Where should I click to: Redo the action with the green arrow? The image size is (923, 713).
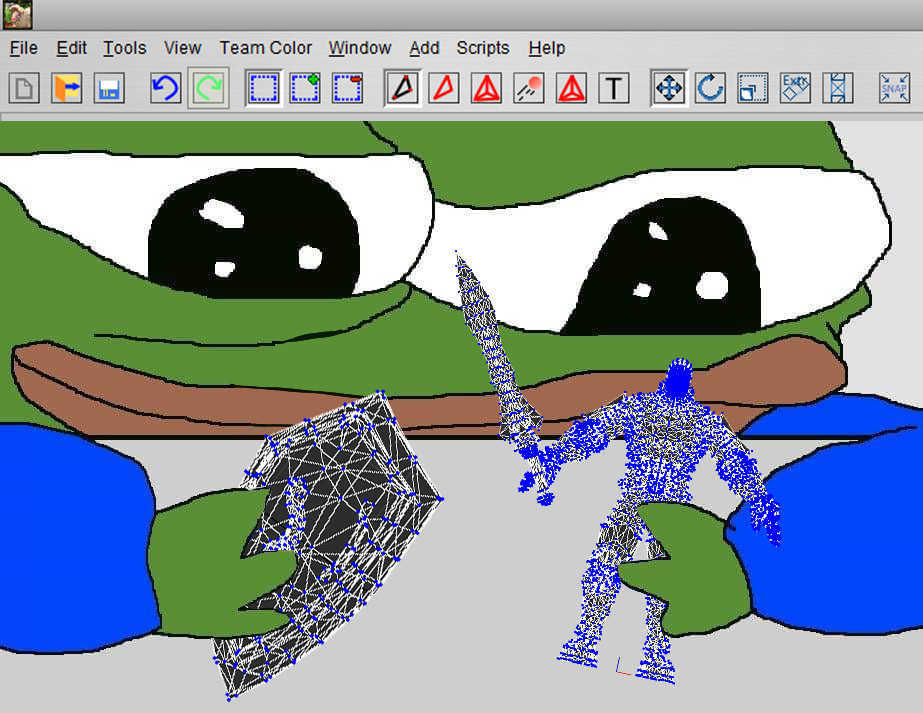(208, 88)
